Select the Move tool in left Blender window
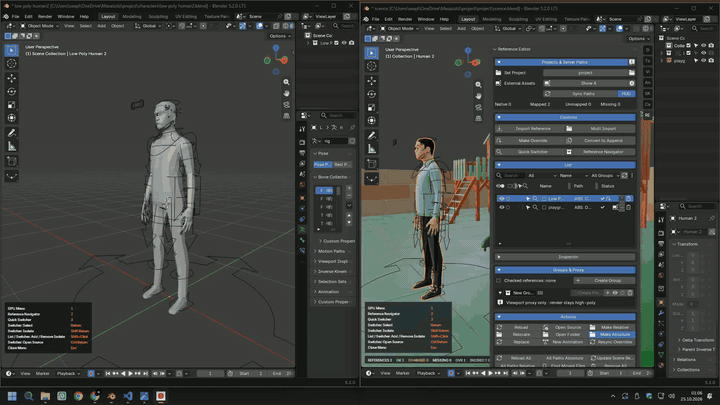 [11, 79]
